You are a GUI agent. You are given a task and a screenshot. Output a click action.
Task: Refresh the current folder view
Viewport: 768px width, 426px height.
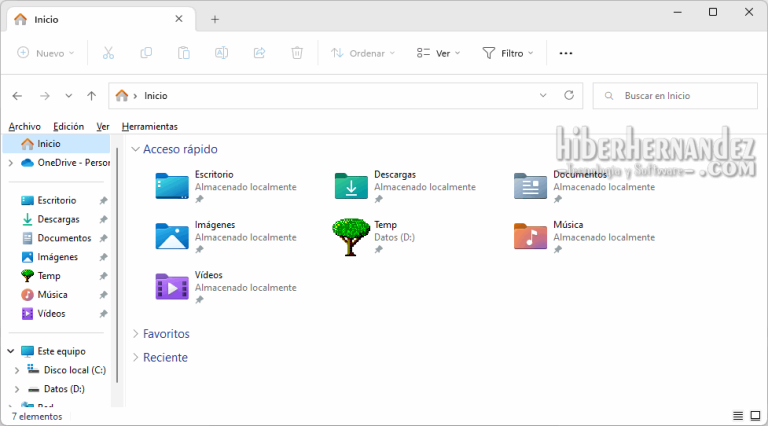(x=569, y=96)
